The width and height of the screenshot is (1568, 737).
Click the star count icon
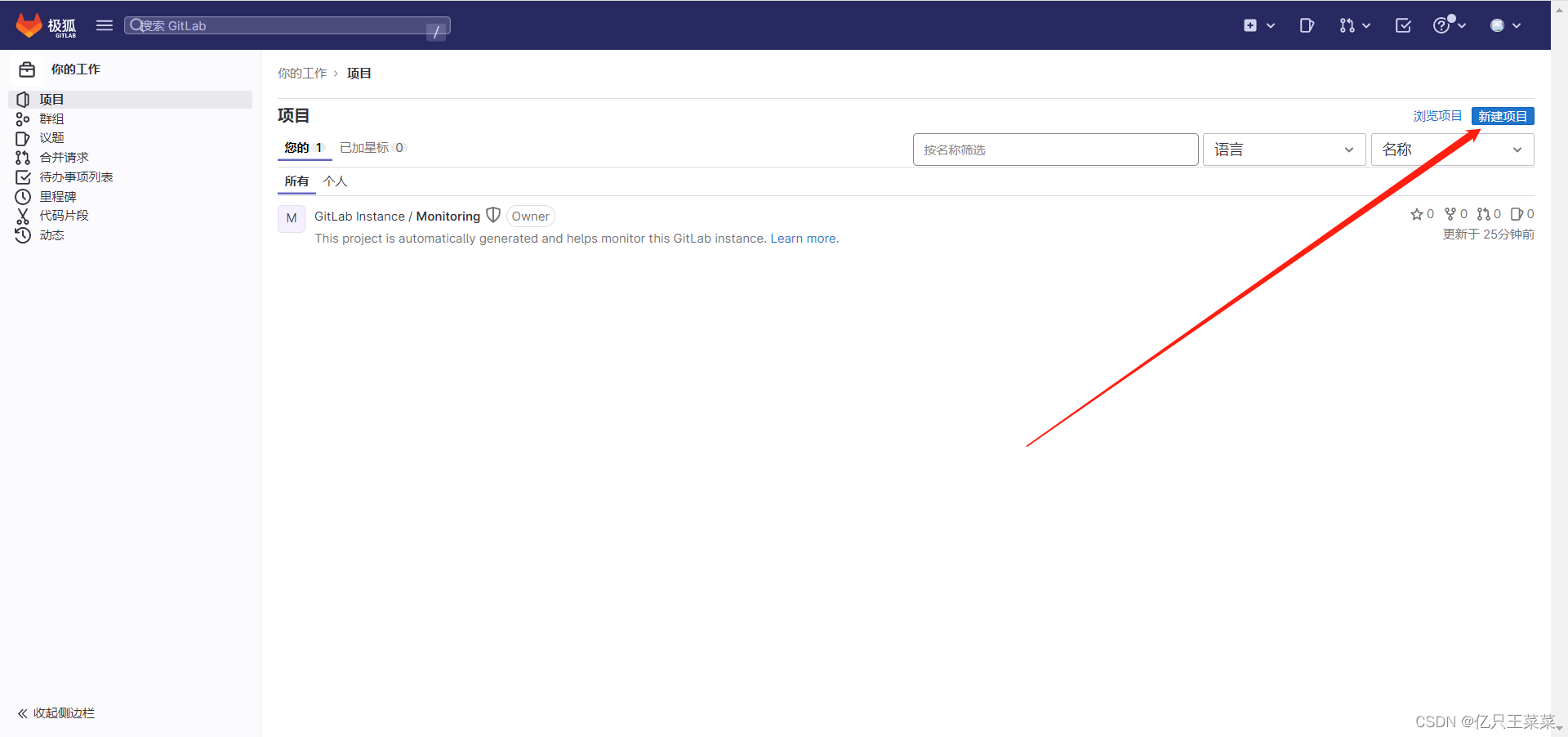(1417, 214)
